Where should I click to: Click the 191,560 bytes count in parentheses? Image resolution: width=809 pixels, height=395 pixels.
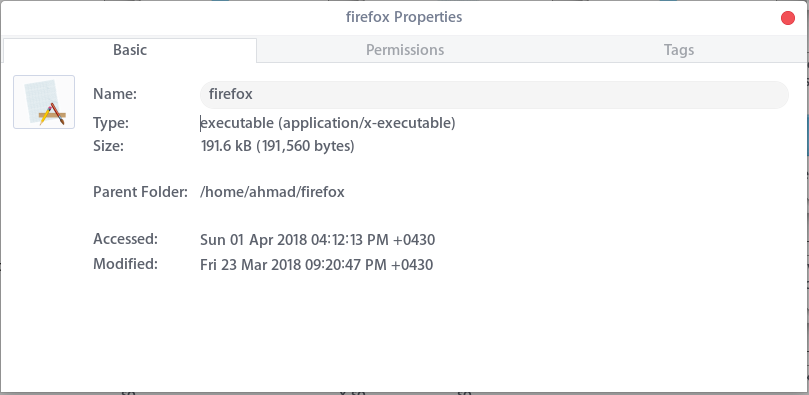pos(305,146)
